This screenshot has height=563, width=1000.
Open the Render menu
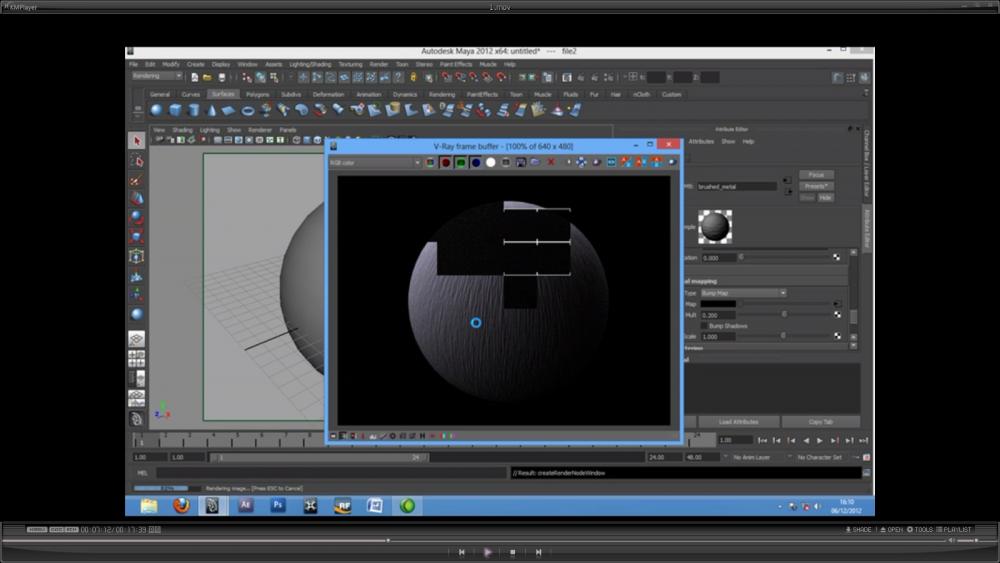(379, 64)
